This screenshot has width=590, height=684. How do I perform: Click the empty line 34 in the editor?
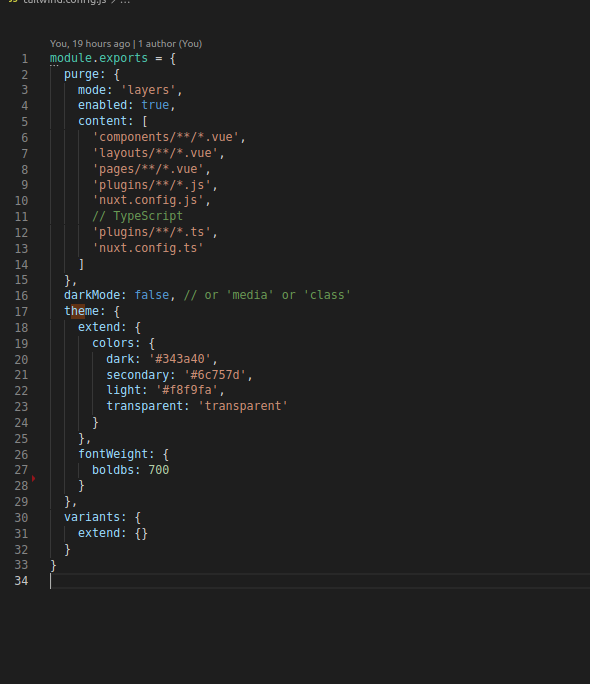click(320, 581)
